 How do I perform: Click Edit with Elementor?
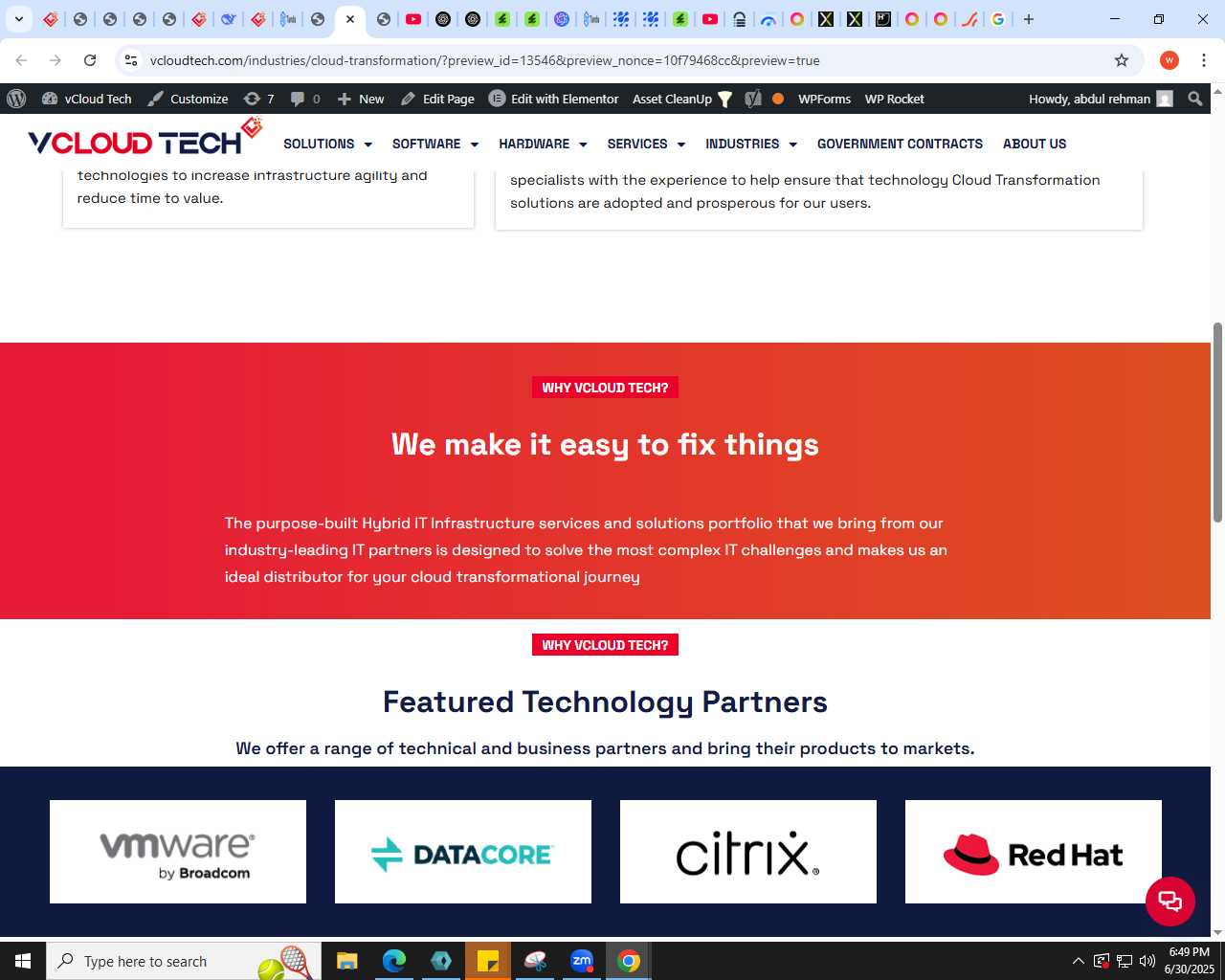pos(554,99)
